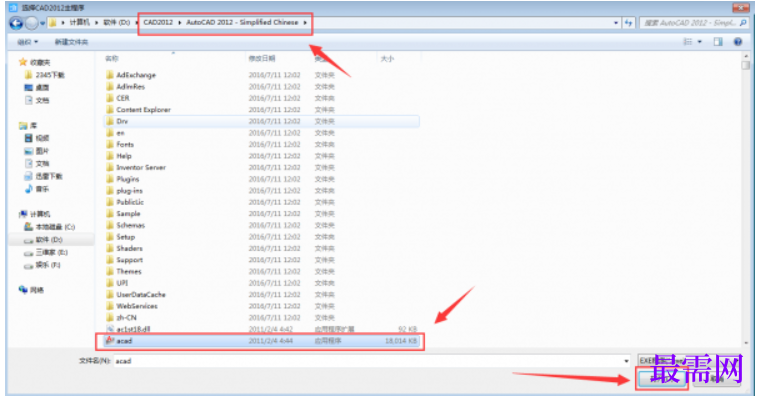Click the 网络 network icon in sidebar
This screenshot has height=400, width=762.
pyautogui.click(x=23, y=290)
